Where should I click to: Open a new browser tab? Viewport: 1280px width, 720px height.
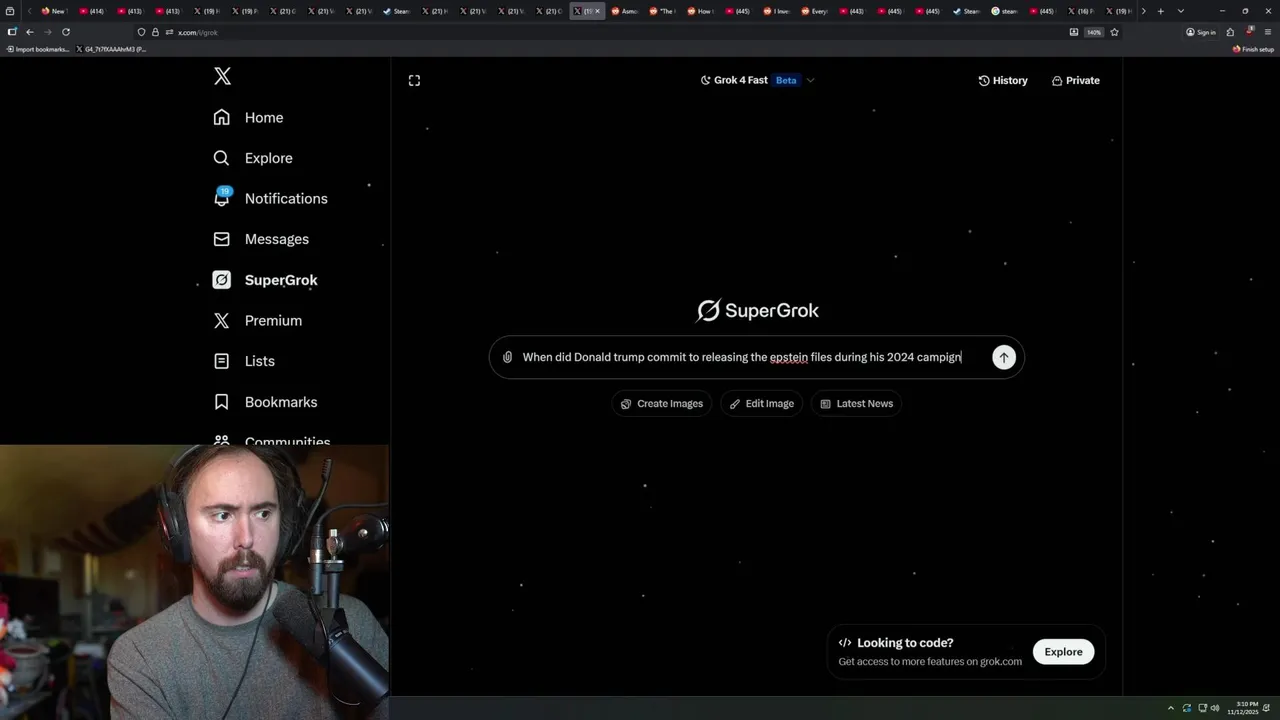(1160, 11)
